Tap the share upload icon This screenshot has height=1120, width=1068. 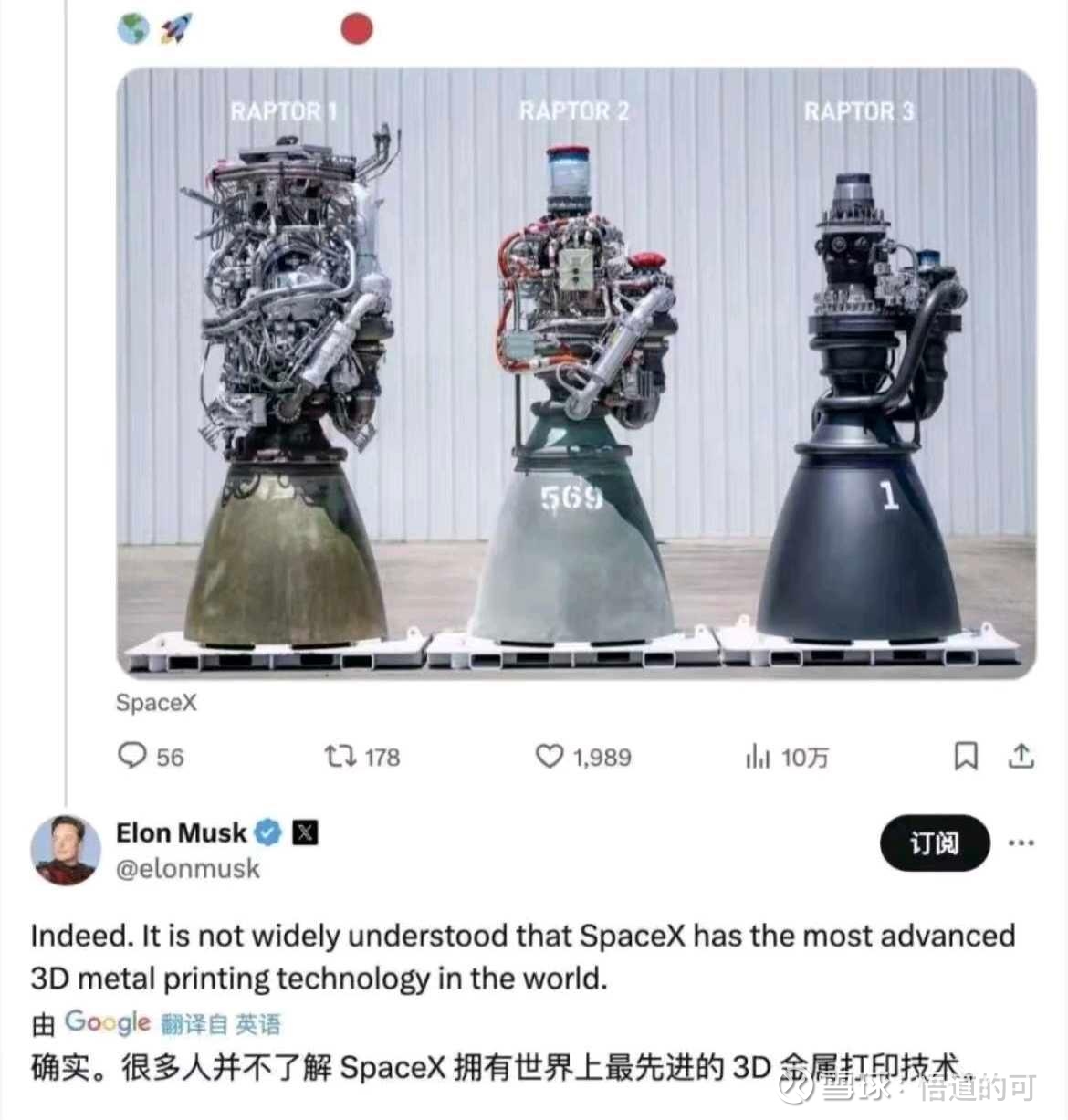coord(1021,756)
